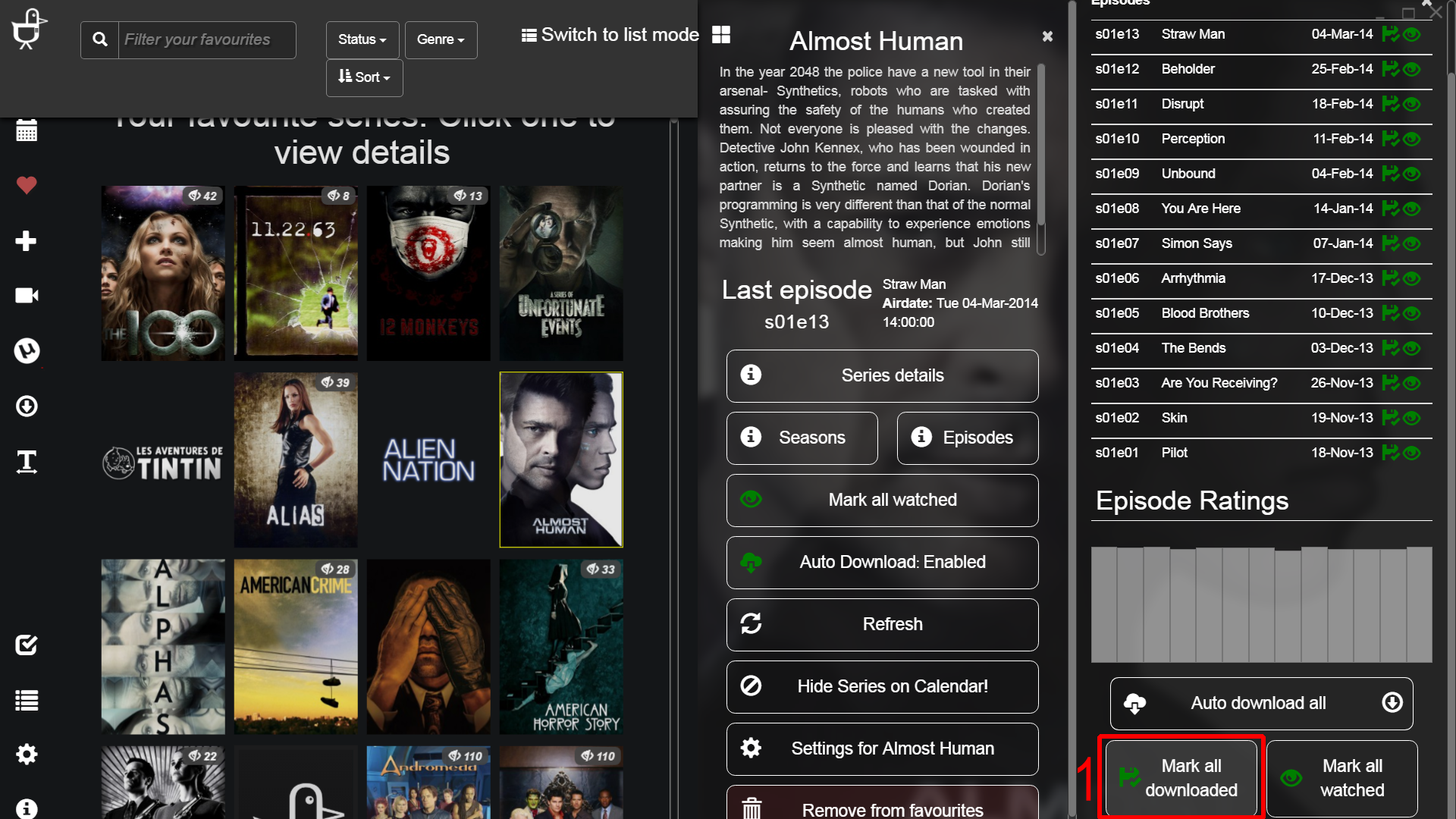Image resolution: width=1456 pixels, height=819 pixels.
Task: Toggle watched eye for Straw Man episode
Action: 1412,34
